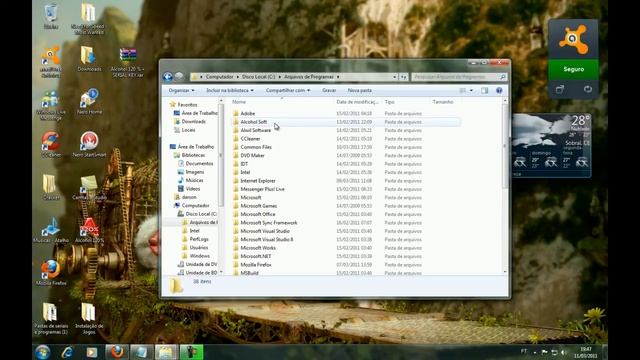Switch to Explorer window in taskbar
This screenshot has height=360, width=640.
tap(166, 352)
